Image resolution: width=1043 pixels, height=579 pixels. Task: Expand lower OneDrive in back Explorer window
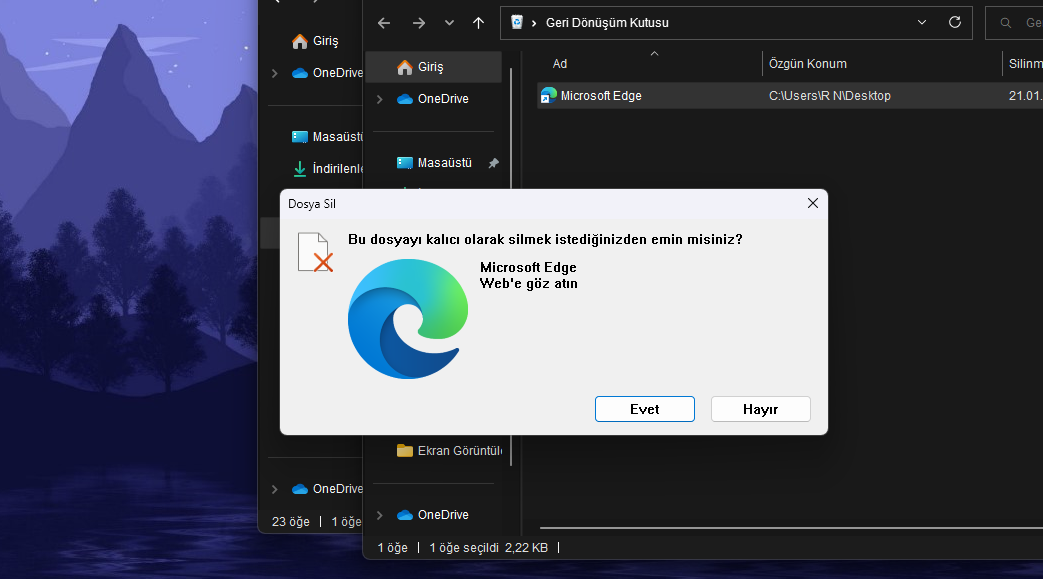pos(275,489)
